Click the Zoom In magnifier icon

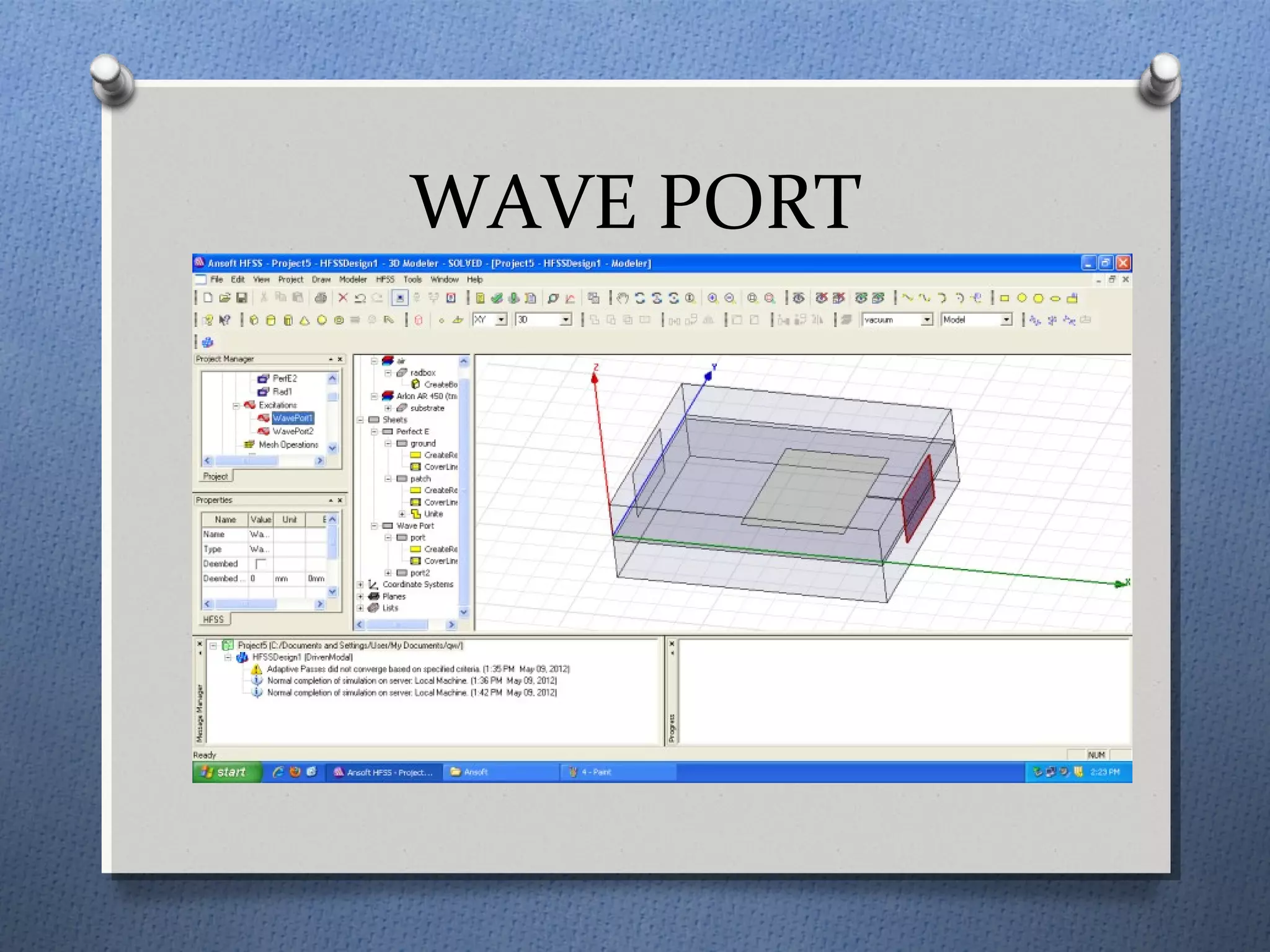pyautogui.click(x=713, y=298)
